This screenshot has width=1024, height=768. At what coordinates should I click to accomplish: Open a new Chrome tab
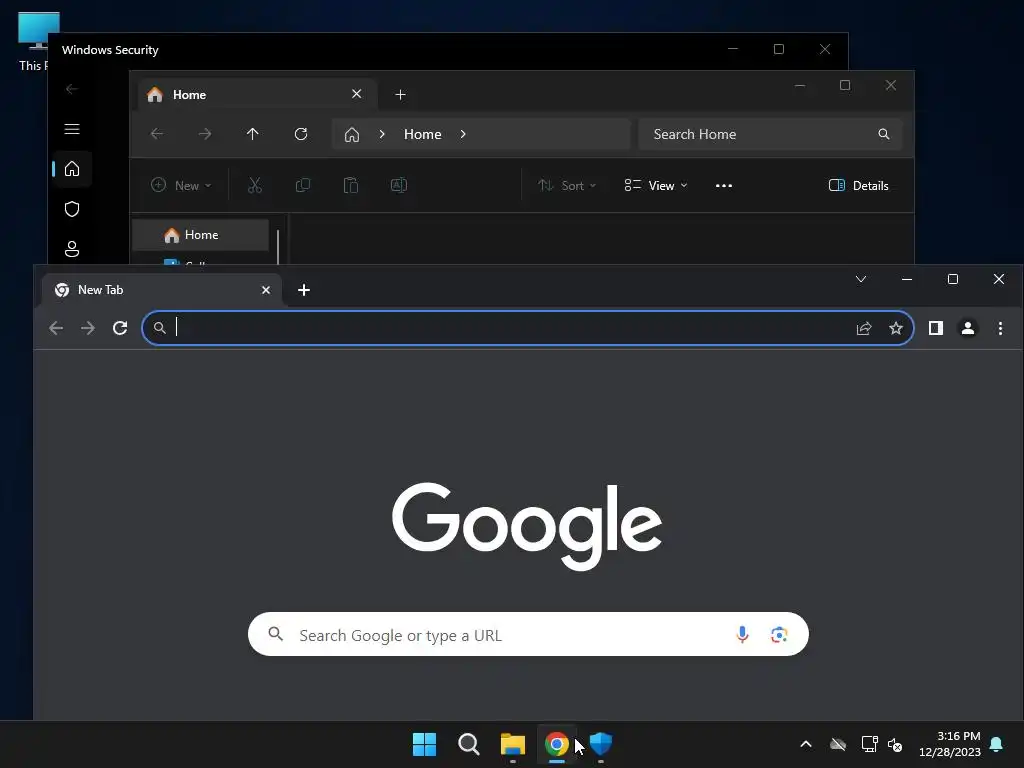(x=304, y=290)
